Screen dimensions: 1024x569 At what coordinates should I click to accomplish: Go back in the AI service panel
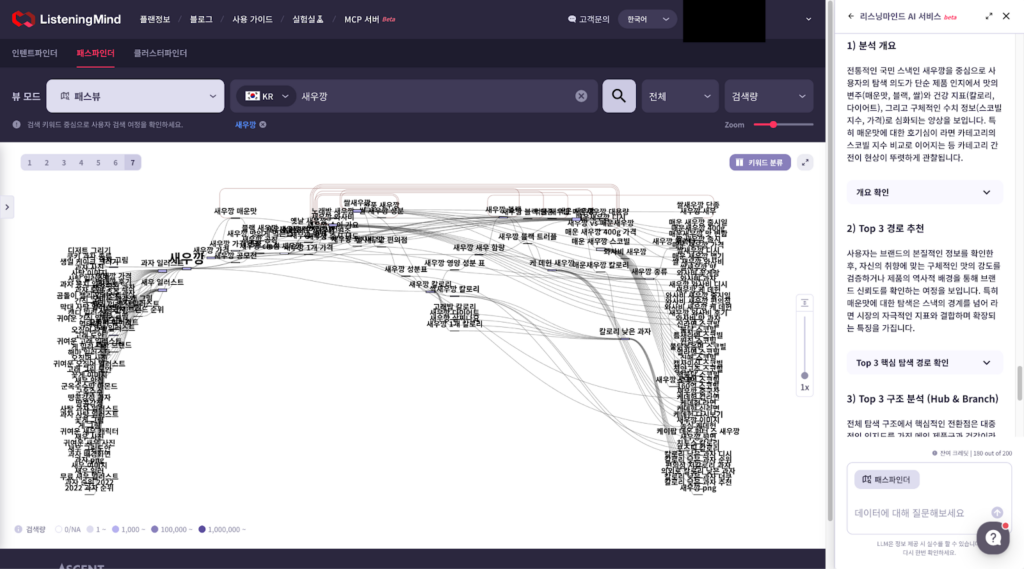[851, 16]
